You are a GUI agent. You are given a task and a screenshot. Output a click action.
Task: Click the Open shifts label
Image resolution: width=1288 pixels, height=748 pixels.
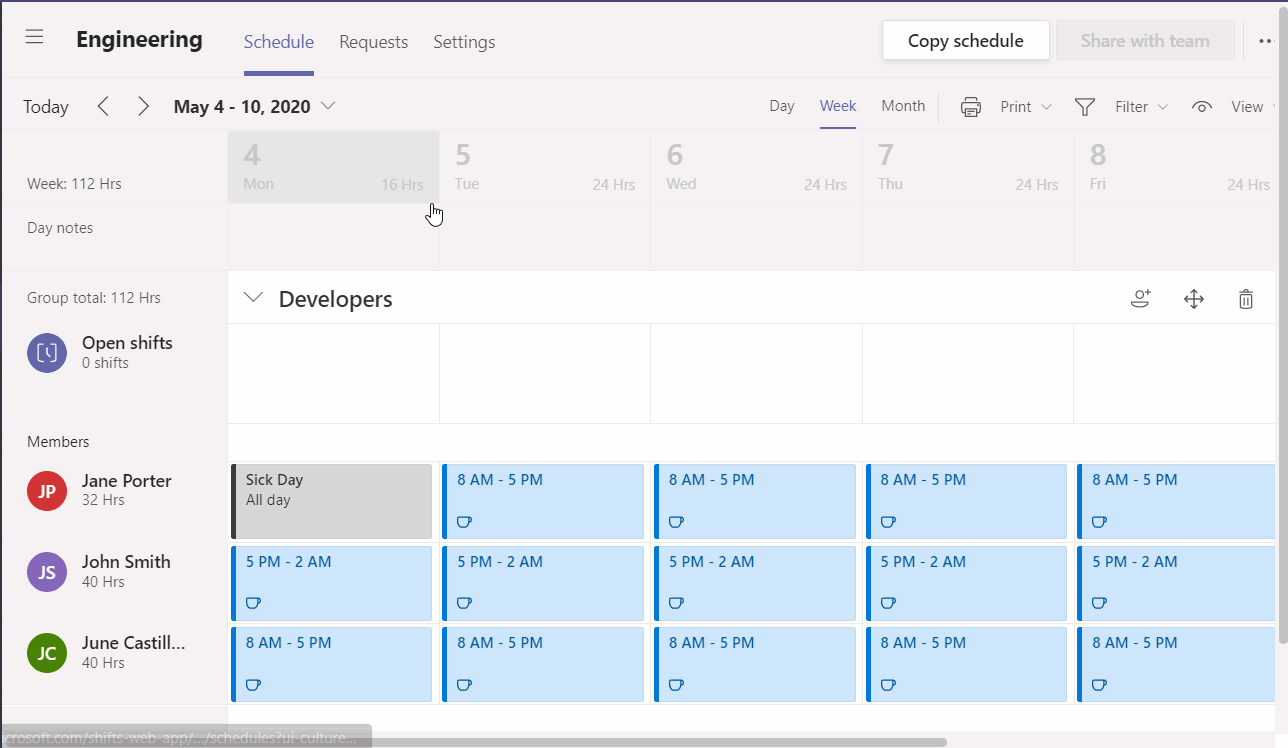(127, 343)
